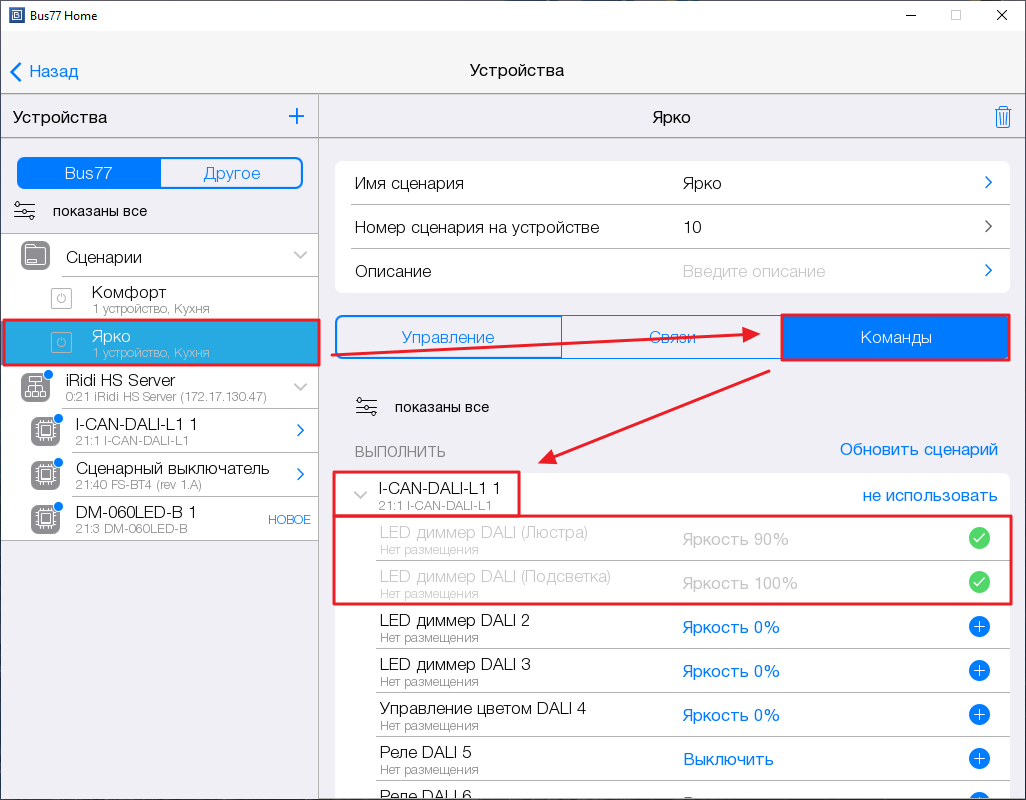Click the filter icon above ВЫПОЛНИТЬ list
This screenshot has width=1026, height=800.
(x=367, y=407)
